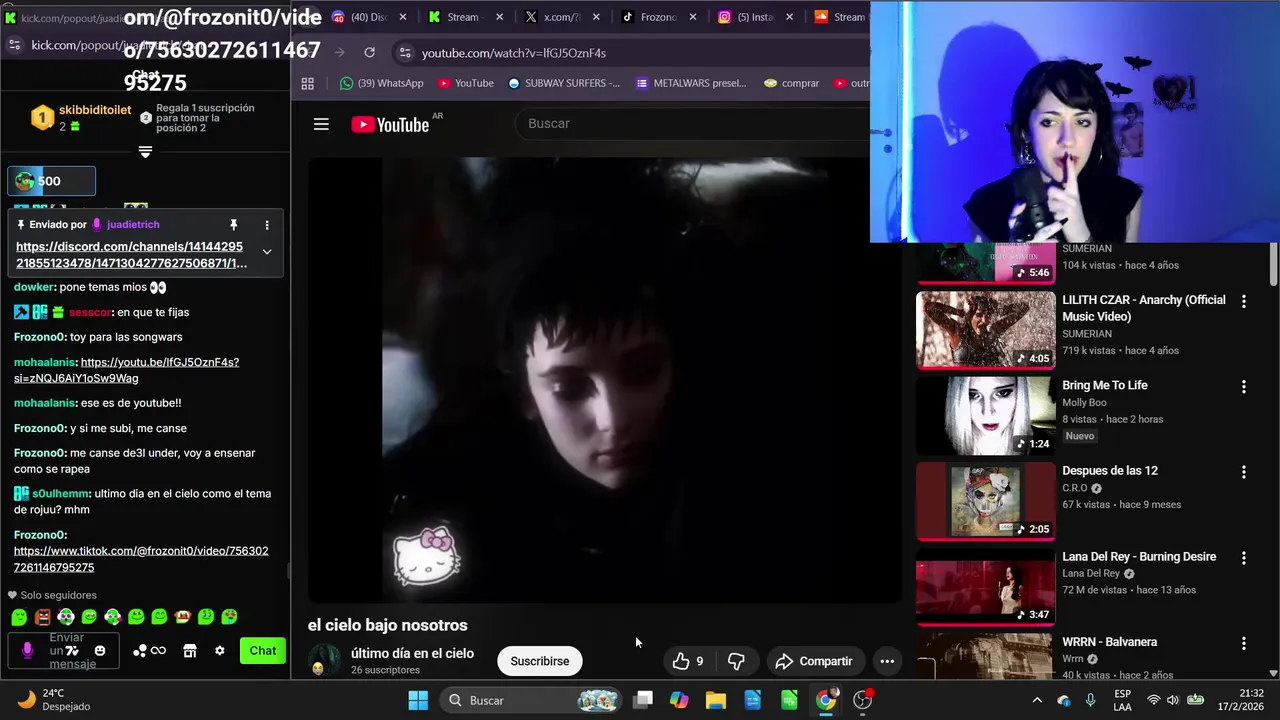
Task: Expand leaderboard with double-line arrow
Action: click(145, 152)
